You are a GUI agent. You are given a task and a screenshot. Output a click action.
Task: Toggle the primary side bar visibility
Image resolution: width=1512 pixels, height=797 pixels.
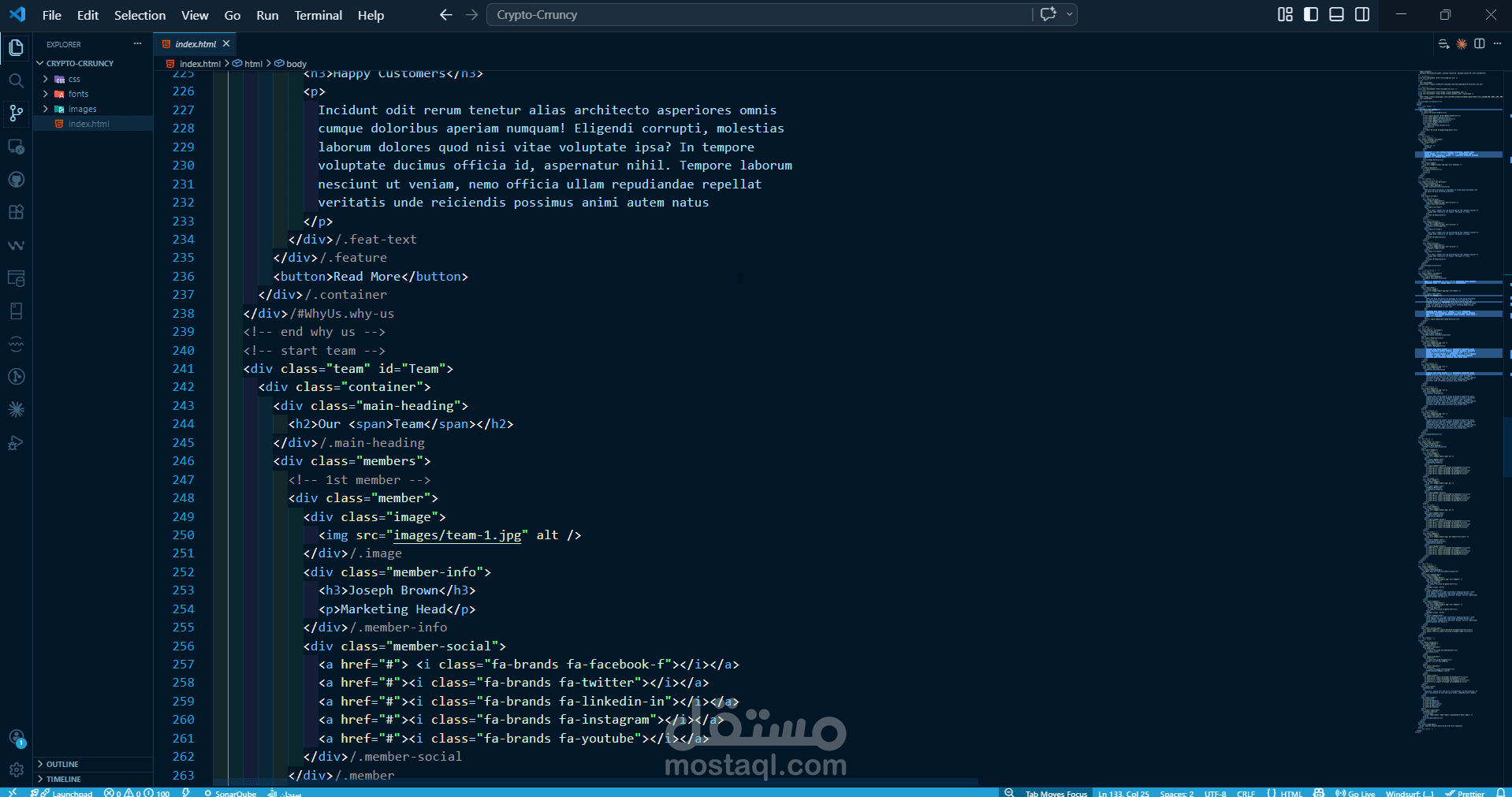click(x=1311, y=14)
